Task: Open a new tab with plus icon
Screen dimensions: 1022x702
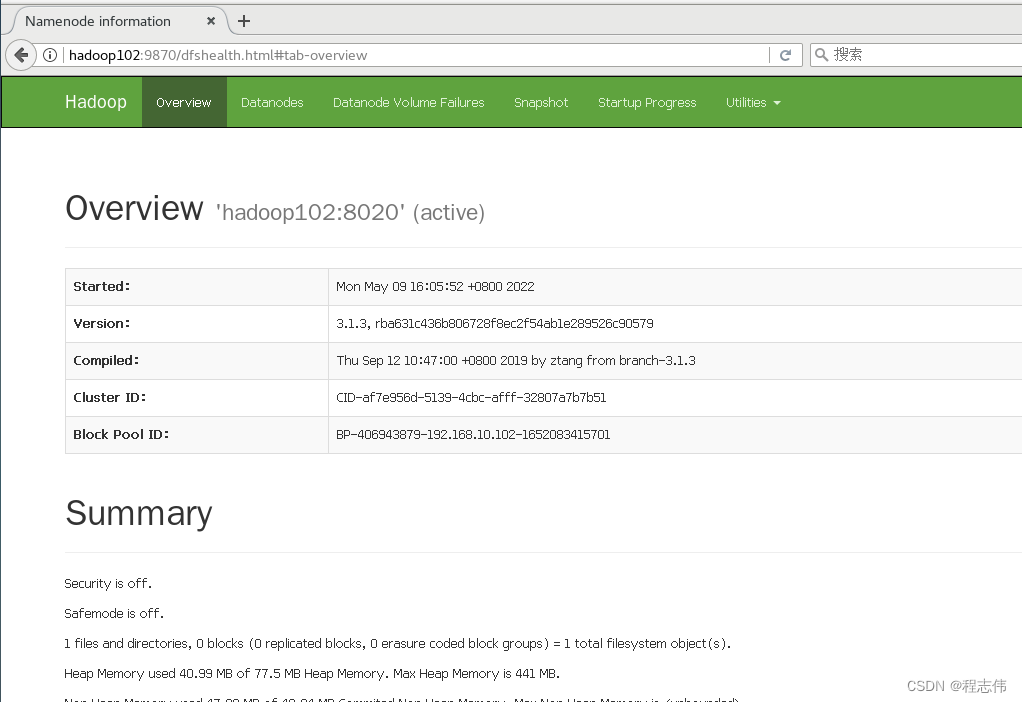Action: click(244, 21)
